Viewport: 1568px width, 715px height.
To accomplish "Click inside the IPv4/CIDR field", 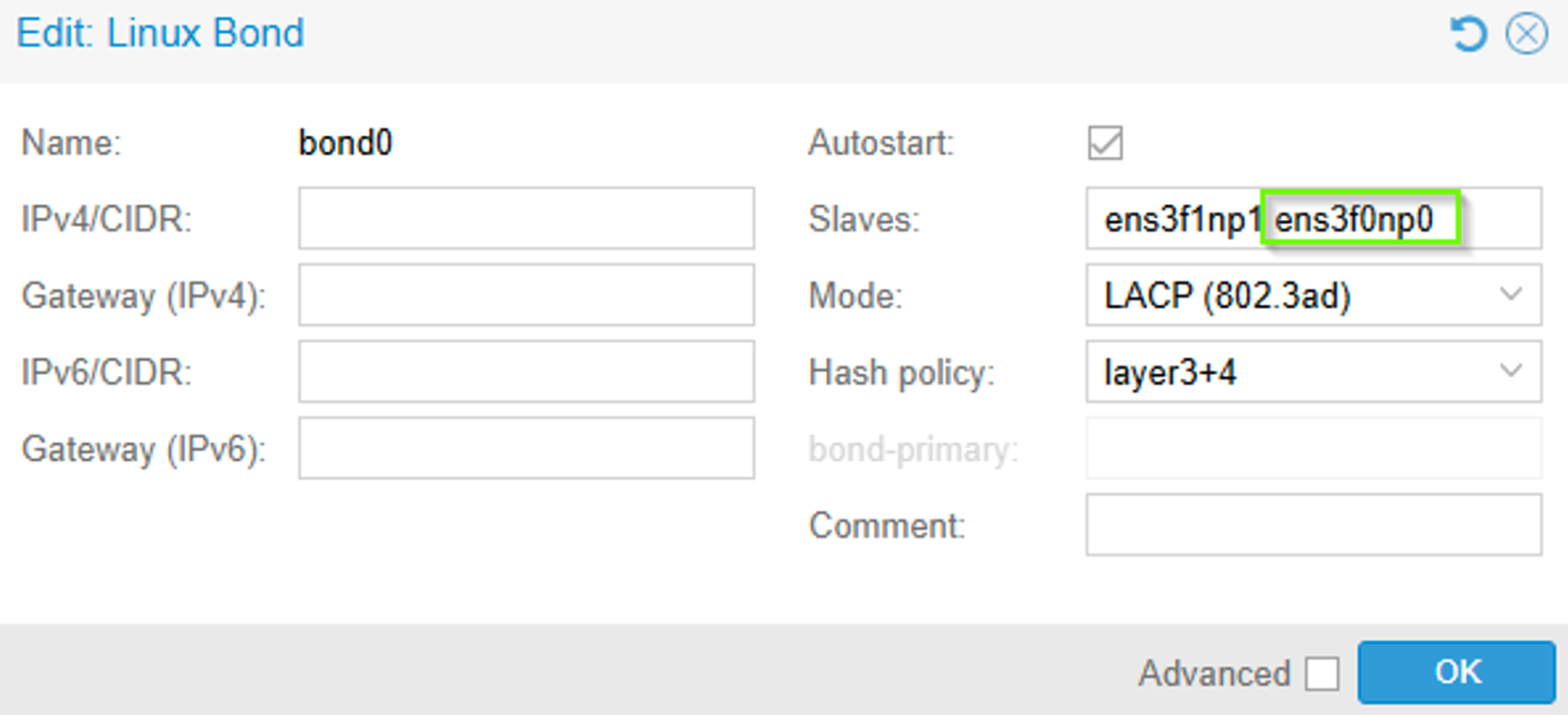I will click(525, 218).
